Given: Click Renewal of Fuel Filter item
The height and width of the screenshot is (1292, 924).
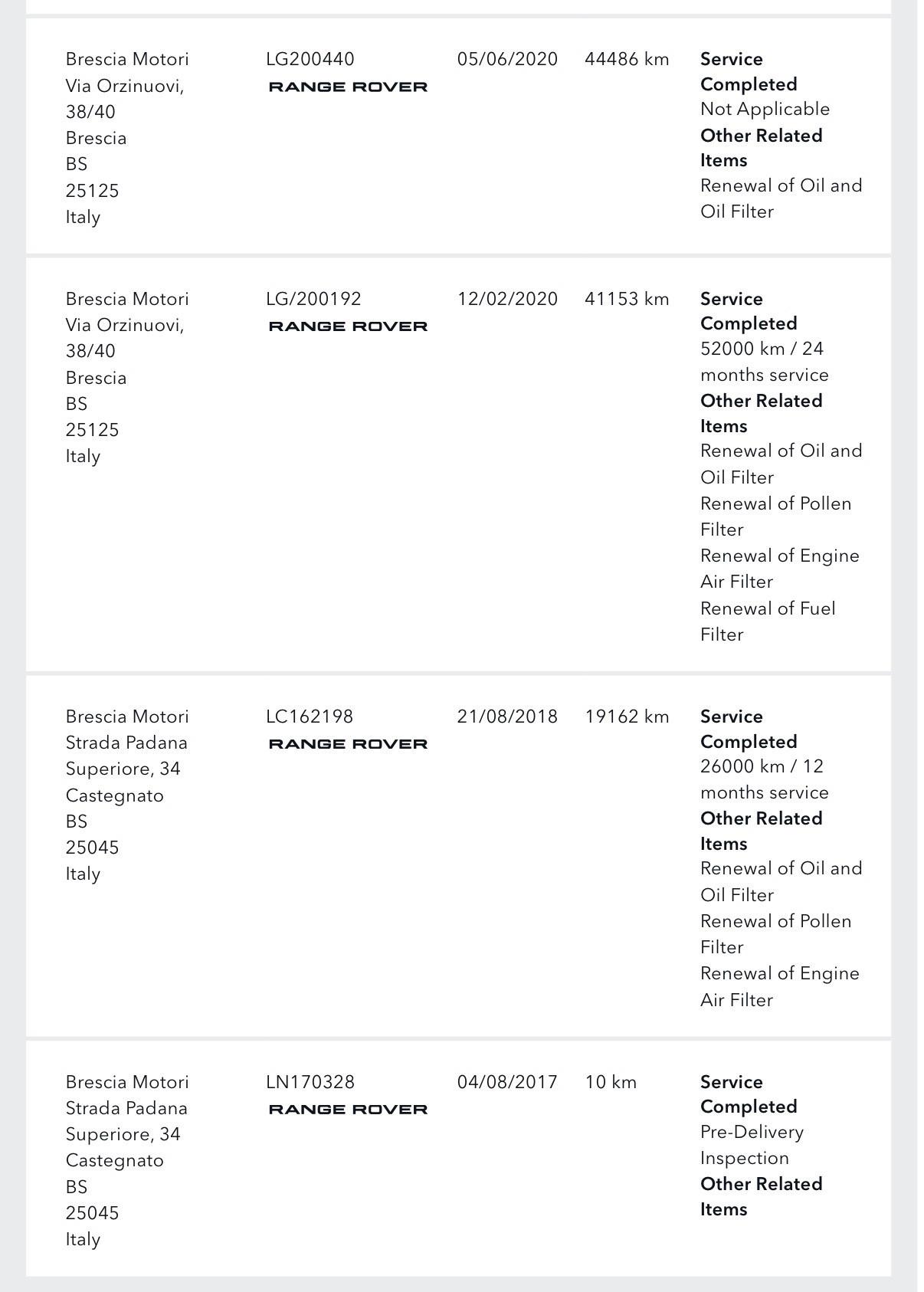Looking at the screenshot, I should click(x=767, y=621).
